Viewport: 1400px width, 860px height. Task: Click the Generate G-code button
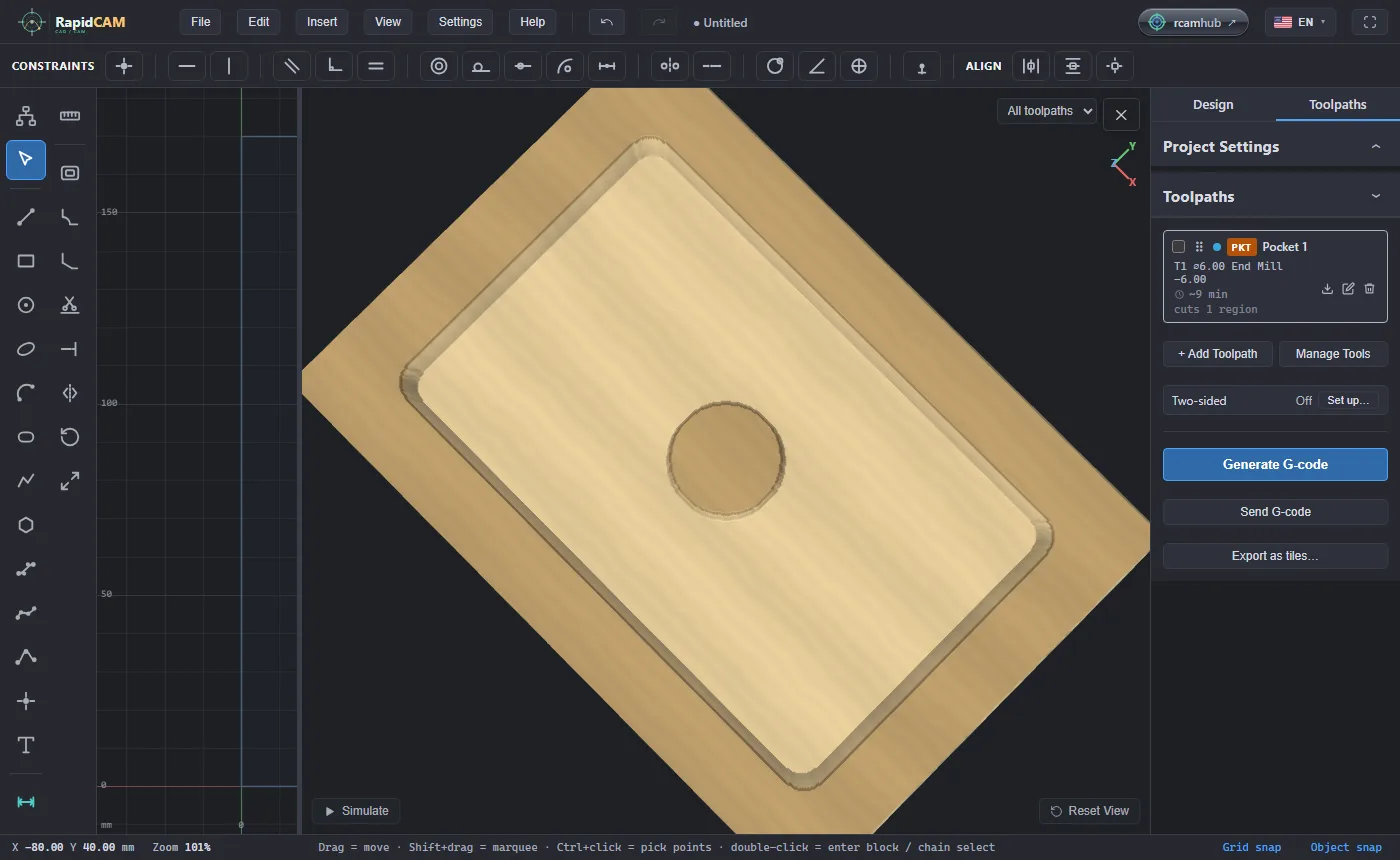[x=1275, y=464]
